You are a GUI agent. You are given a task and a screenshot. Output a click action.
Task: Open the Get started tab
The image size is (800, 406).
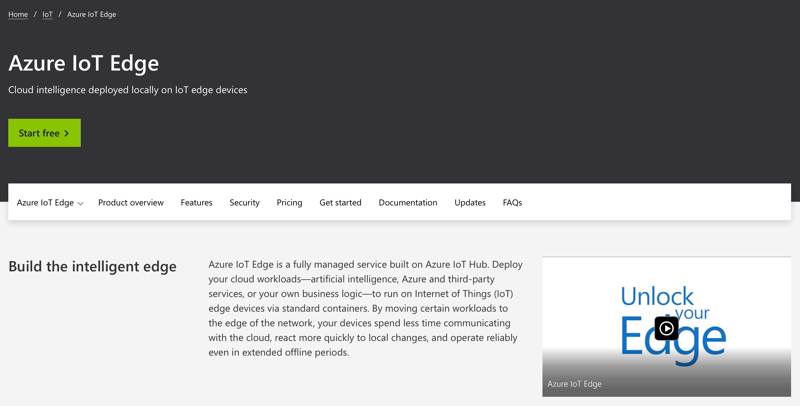click(x=340, y=202)
